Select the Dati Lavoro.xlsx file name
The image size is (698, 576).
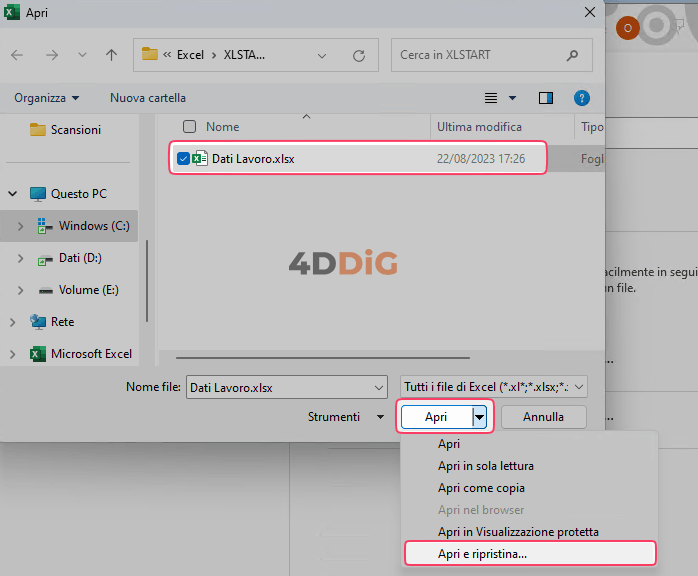click(253, 158)
